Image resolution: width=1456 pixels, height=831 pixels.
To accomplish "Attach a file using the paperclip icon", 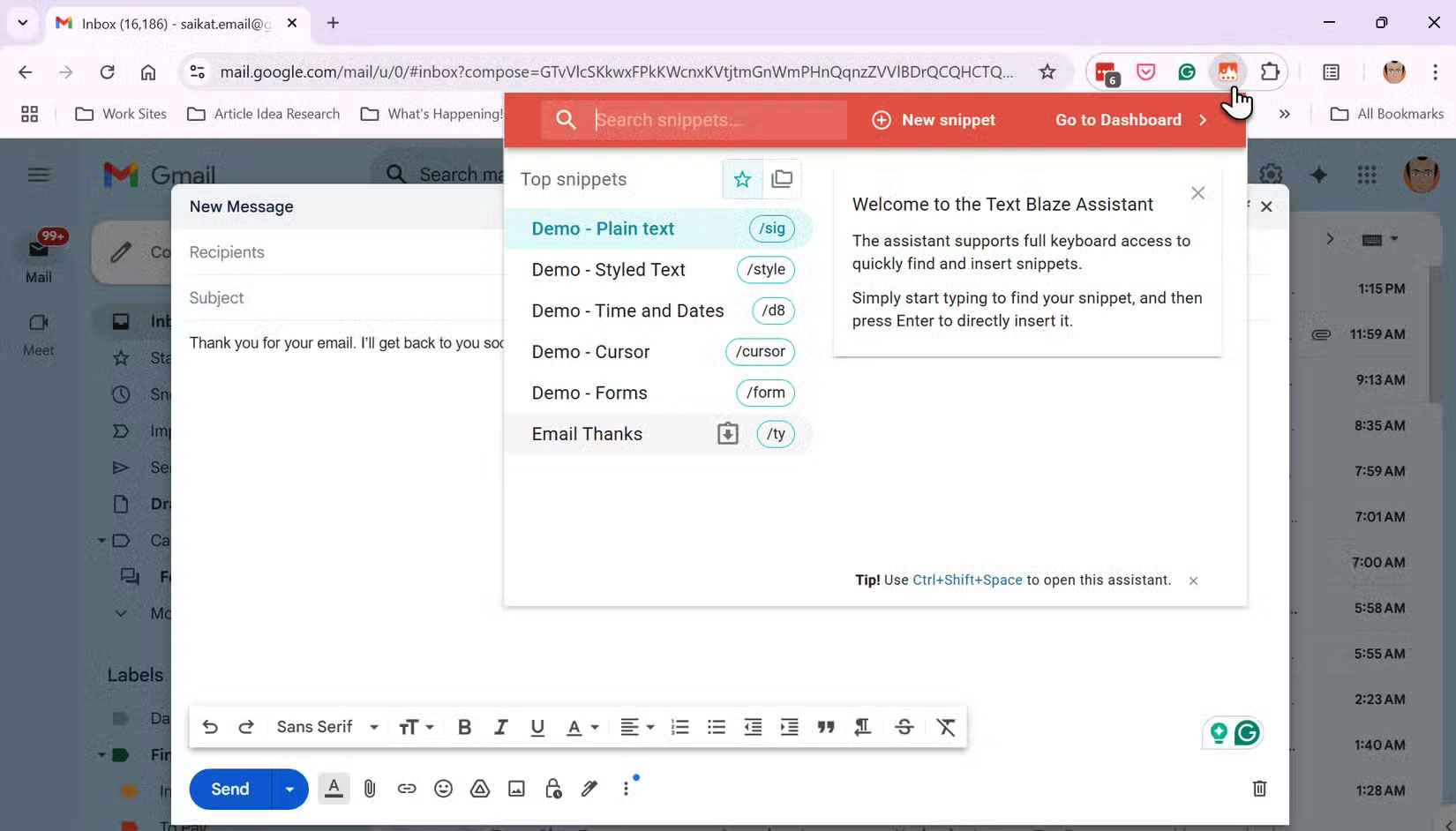I will tap(370, 789).
